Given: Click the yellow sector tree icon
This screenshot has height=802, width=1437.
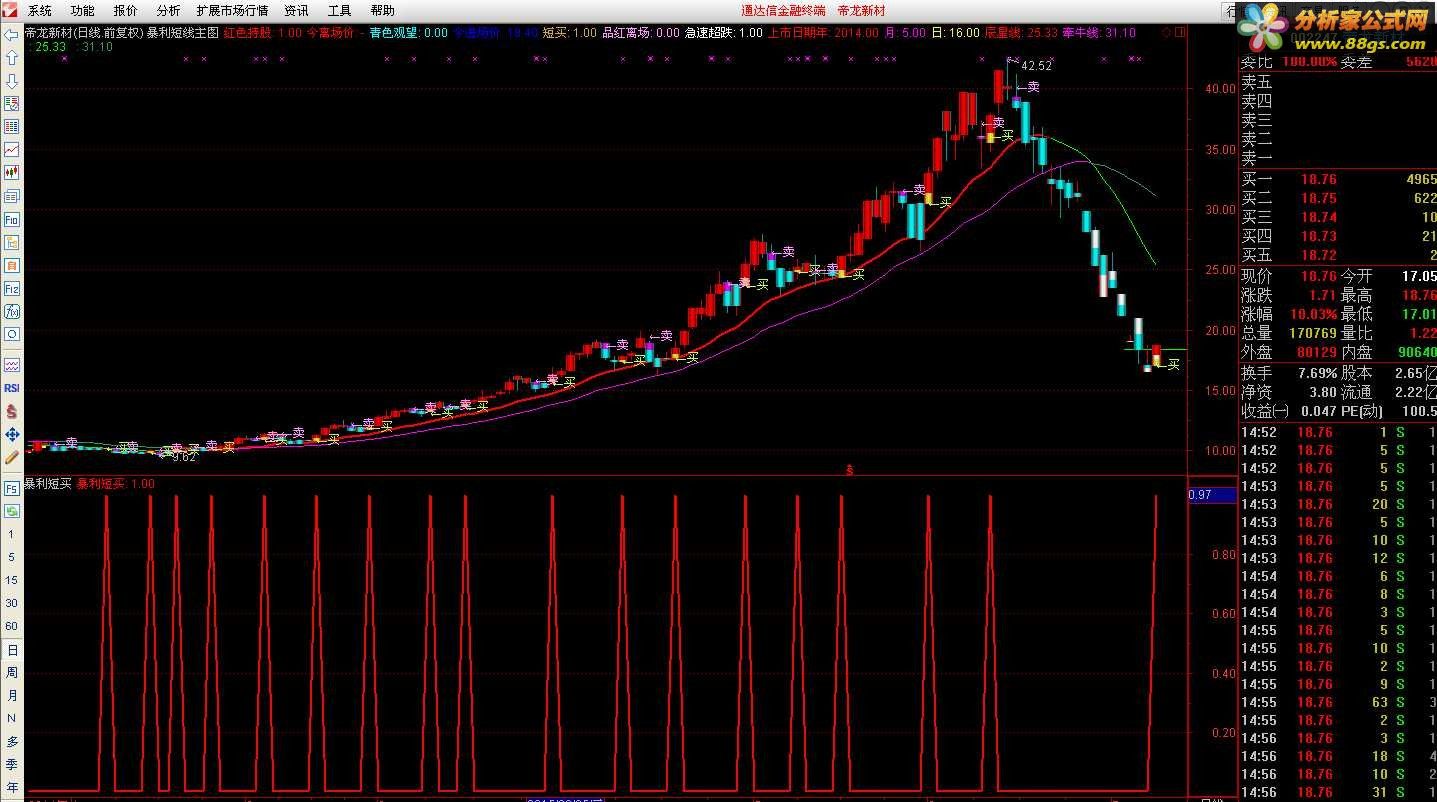Looking at the screenshot, I should point(12,242).
